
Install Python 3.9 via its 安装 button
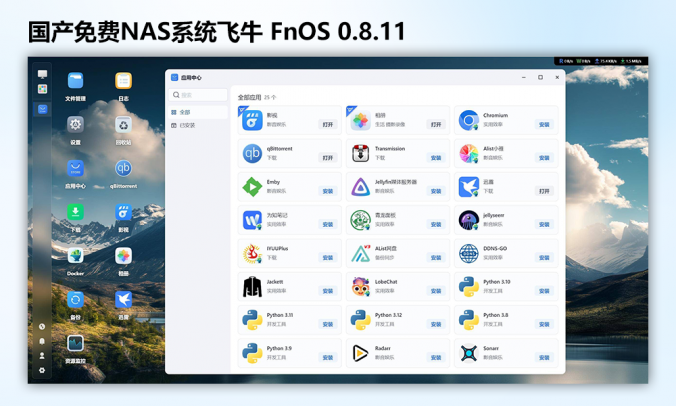328,358
